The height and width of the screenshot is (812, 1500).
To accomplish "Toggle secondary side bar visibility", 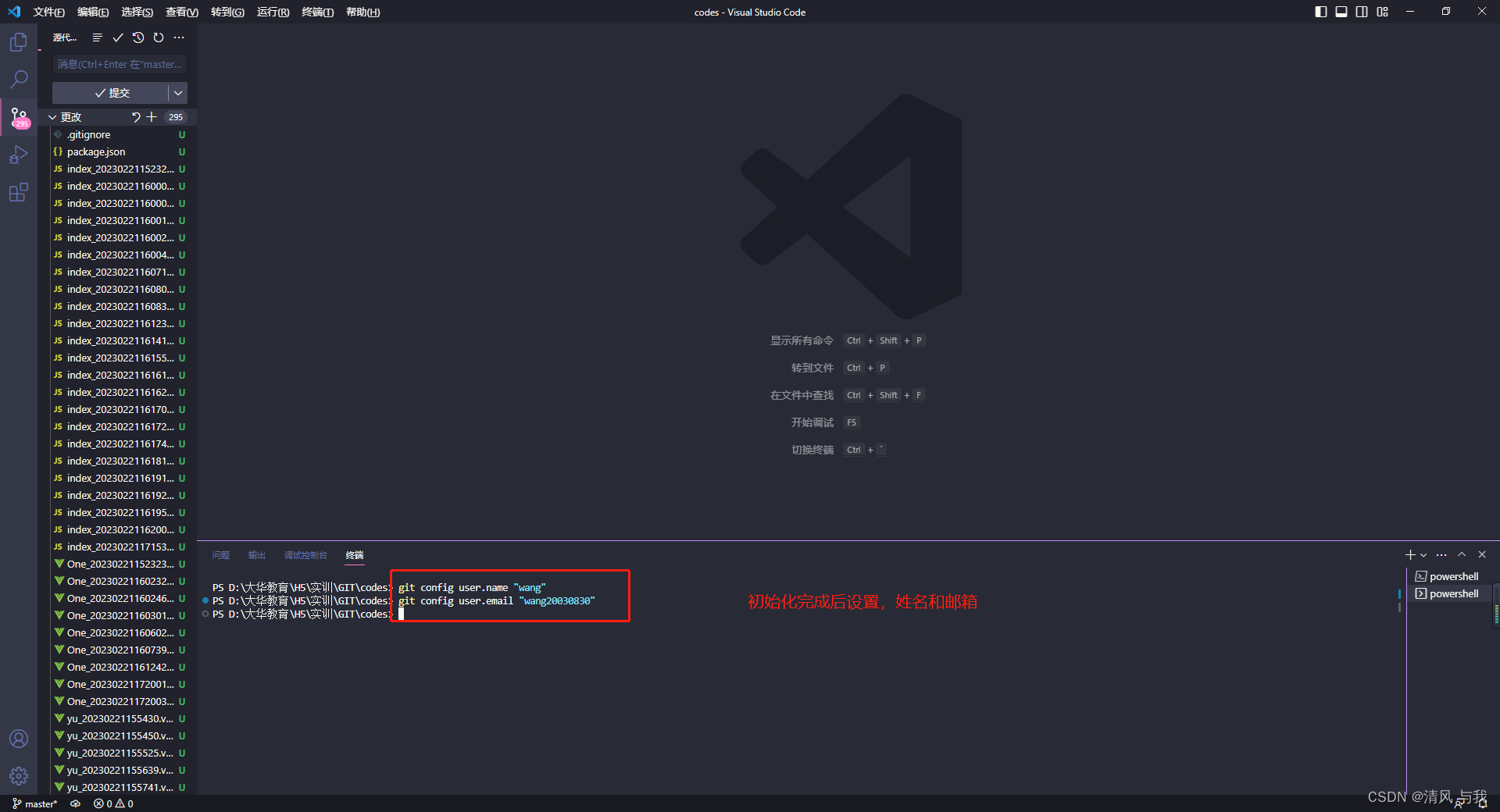I will [1362, 12].
